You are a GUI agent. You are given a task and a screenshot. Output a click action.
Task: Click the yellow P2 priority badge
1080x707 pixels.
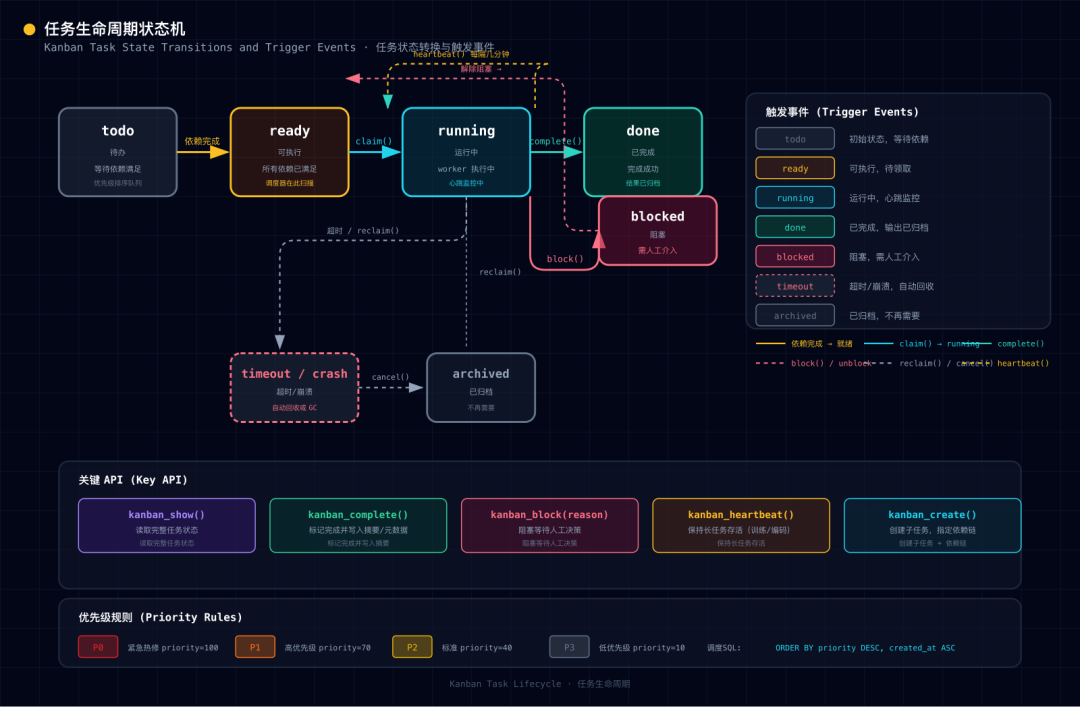412,647
